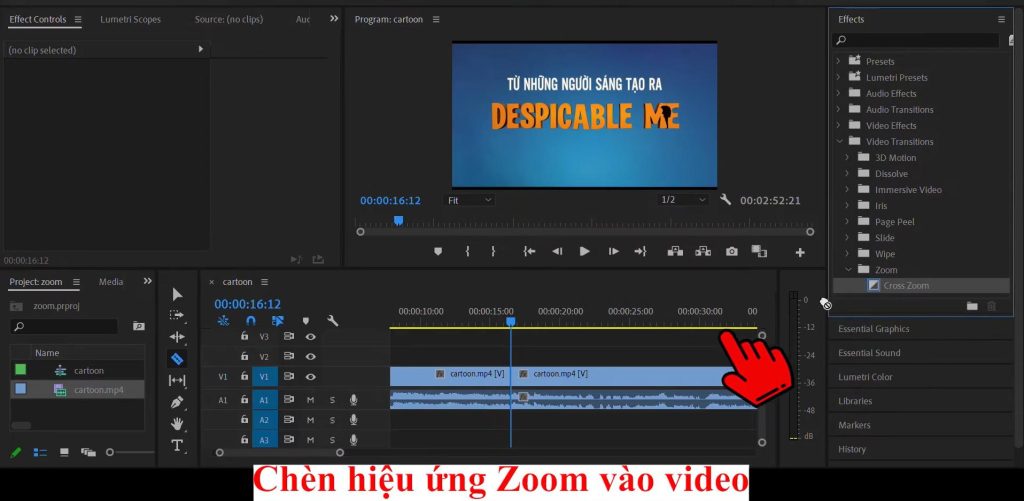Image resolution: width=1024 pixels, height=501 pixels.
Task: Select the Selection tool arrow
Action: pos(177,295)
